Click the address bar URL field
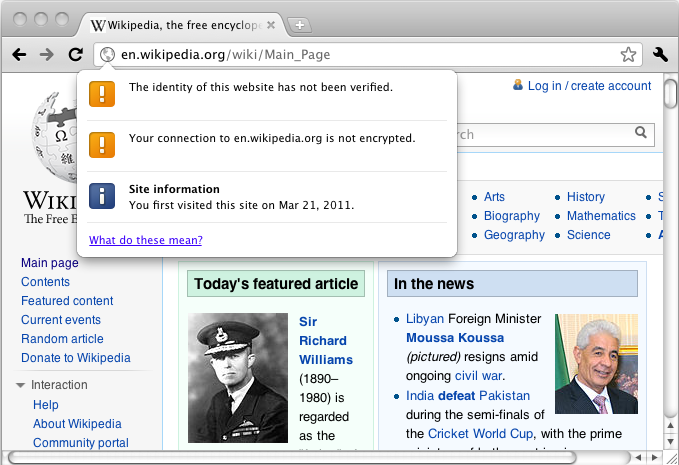 [360, 55]
